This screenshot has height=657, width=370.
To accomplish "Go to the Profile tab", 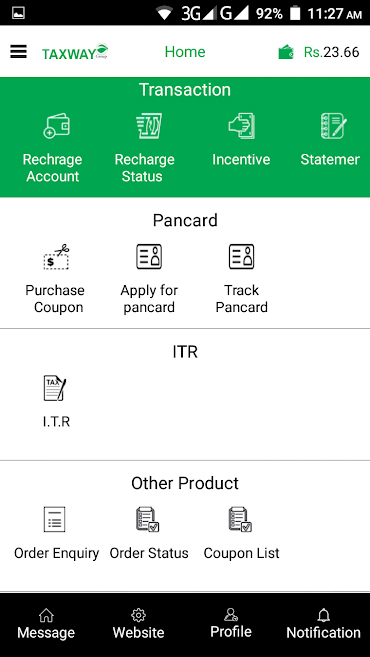I will [x=231, y=623].
